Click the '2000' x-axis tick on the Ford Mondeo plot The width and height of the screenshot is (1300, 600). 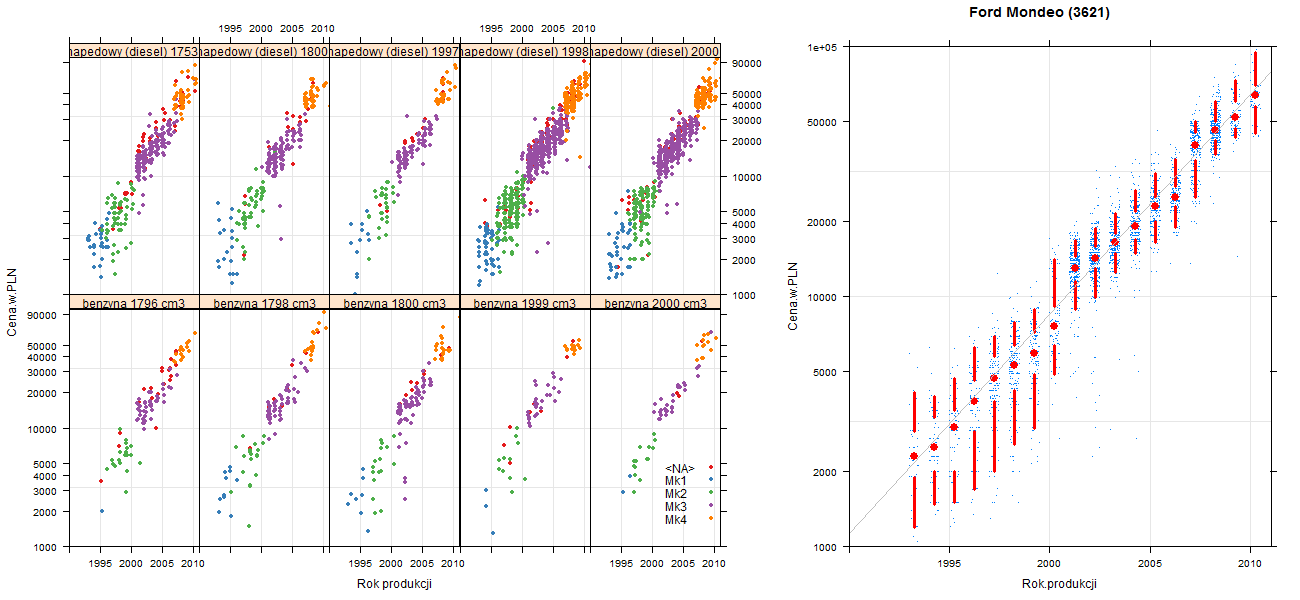[x=1049, y=563]
